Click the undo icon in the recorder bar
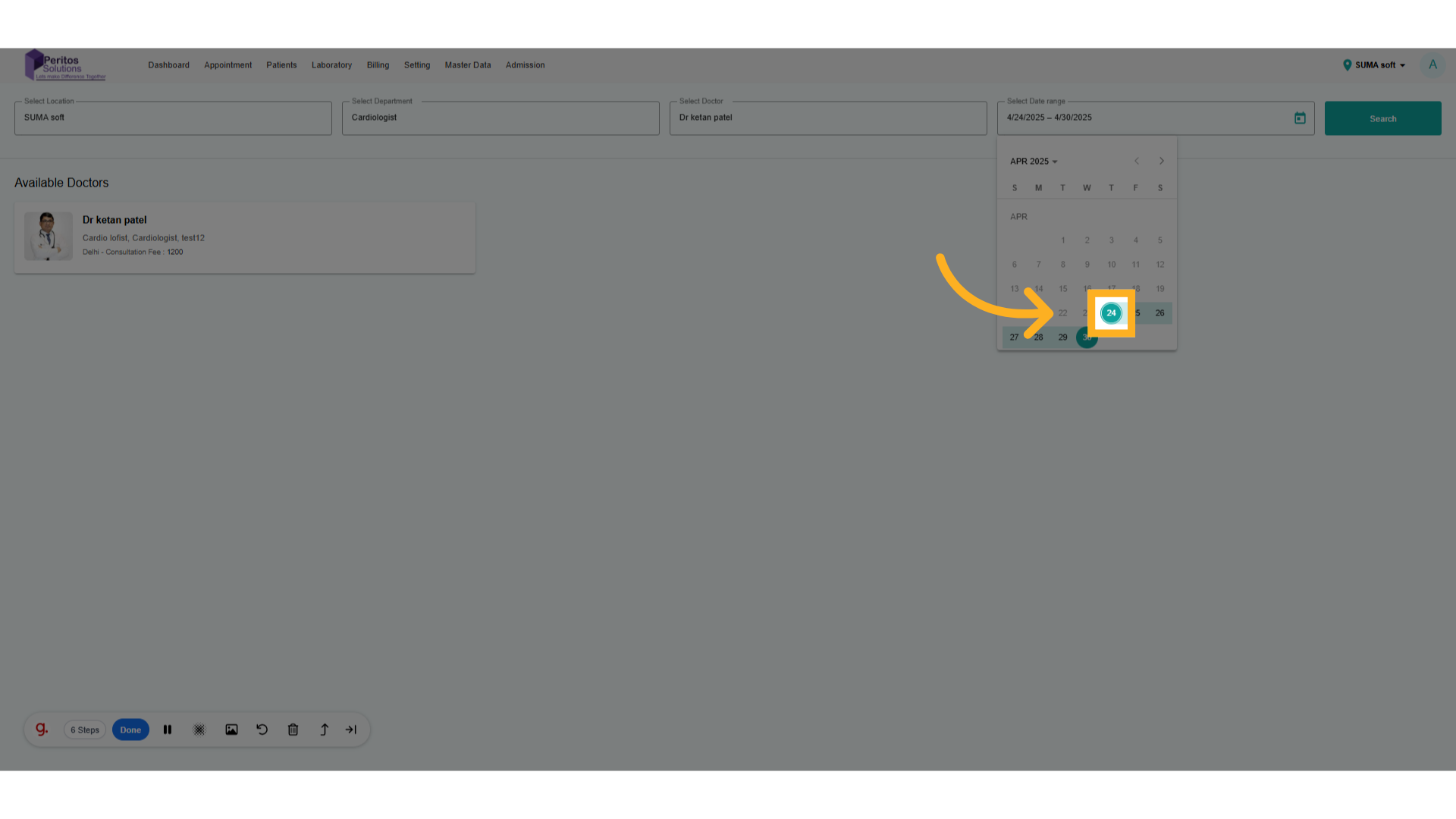 [262, 730]
